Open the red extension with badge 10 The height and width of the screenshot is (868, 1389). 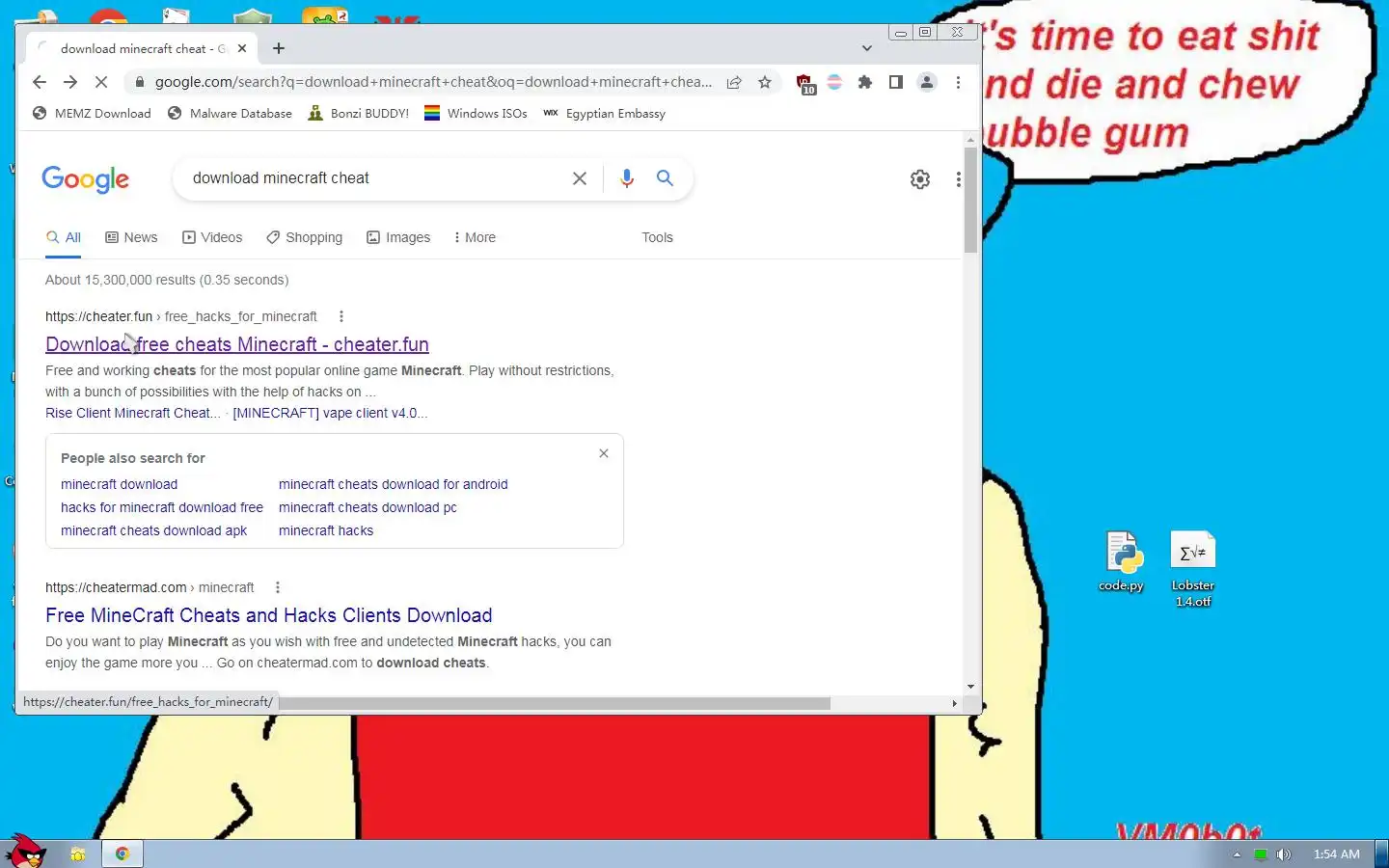(805, 84)
